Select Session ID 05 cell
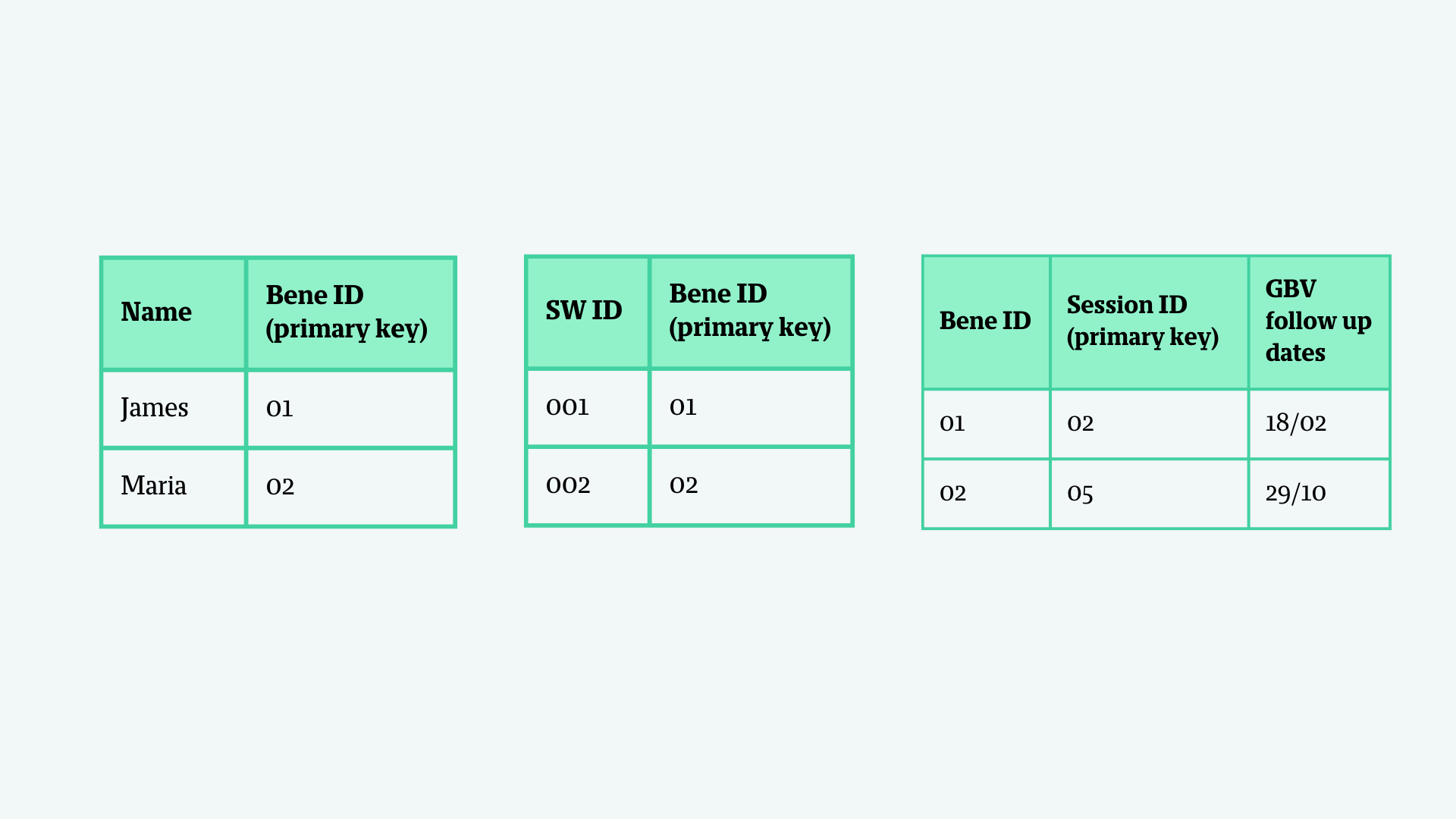Viewport: 1456px width, 819px height. pos(1149,494)
